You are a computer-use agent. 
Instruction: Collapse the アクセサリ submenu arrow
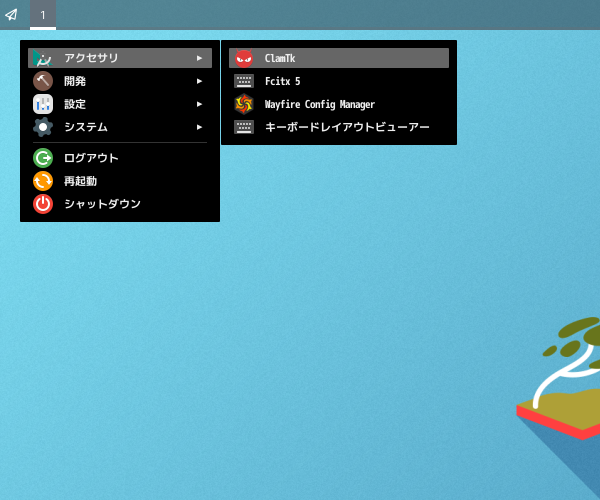[x=199, y=58]
